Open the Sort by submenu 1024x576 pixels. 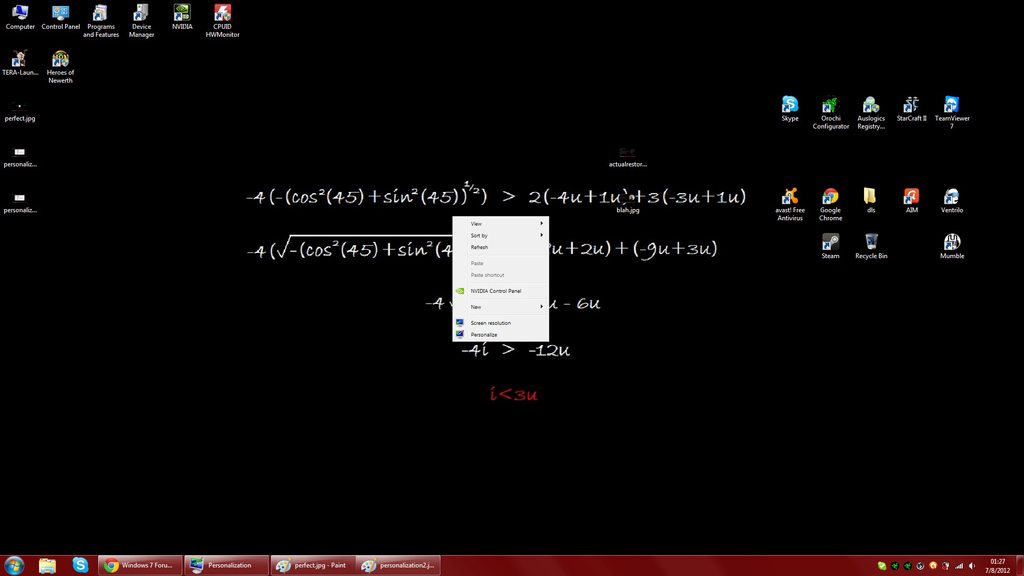point(500,235)
